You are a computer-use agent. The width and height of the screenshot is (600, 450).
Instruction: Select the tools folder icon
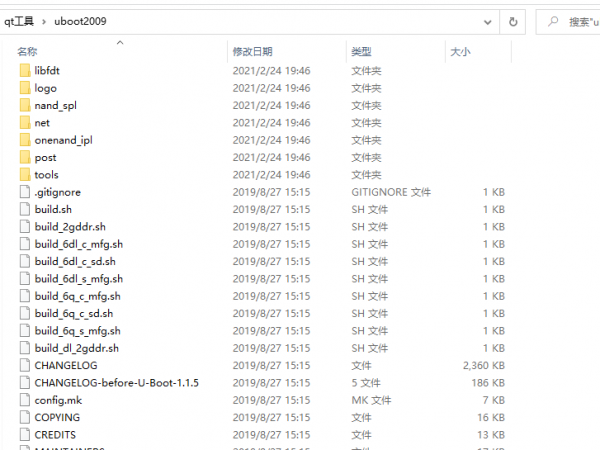25,175
